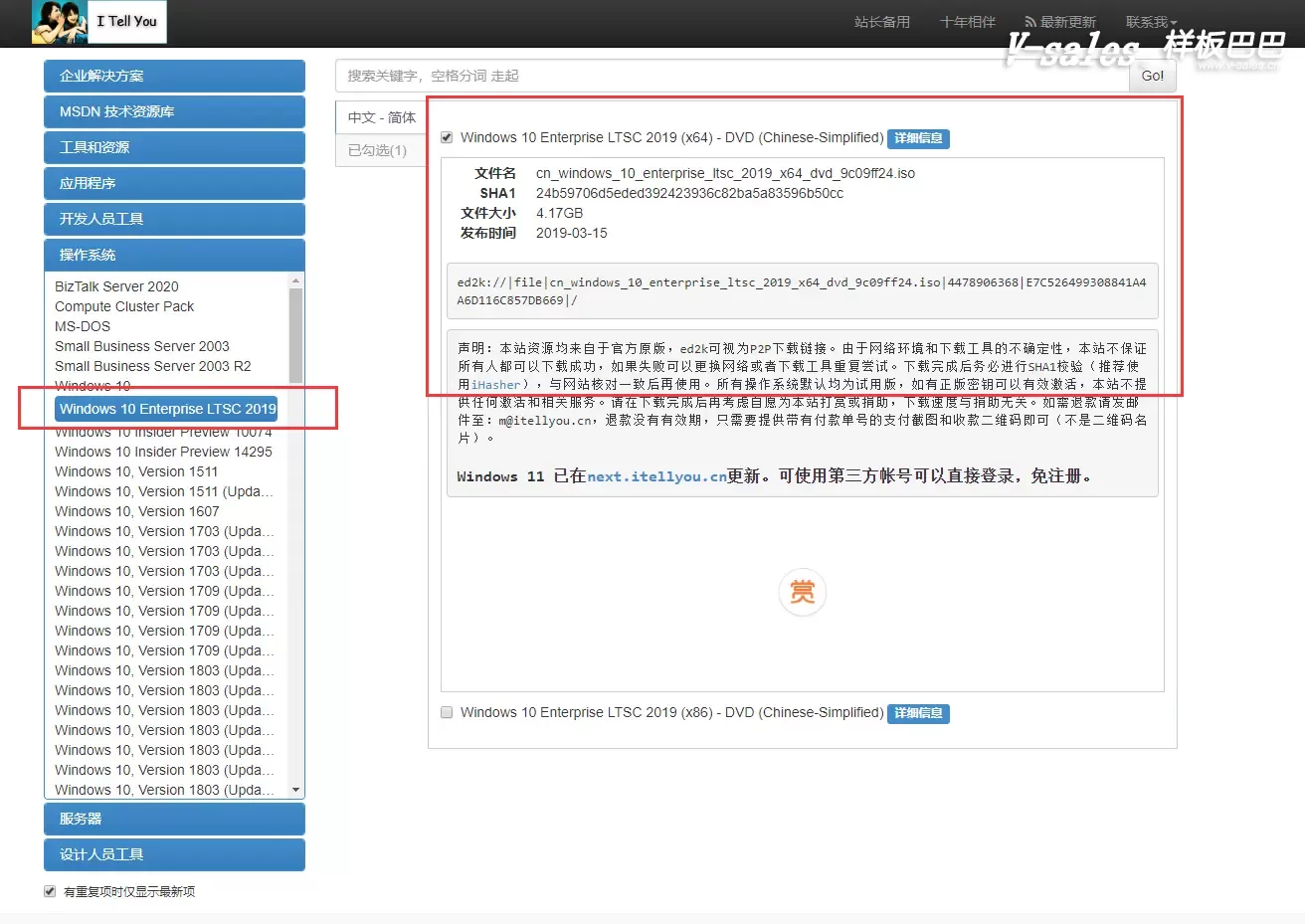Expand 开发人员工具 panel

click(x=174, y=219)
